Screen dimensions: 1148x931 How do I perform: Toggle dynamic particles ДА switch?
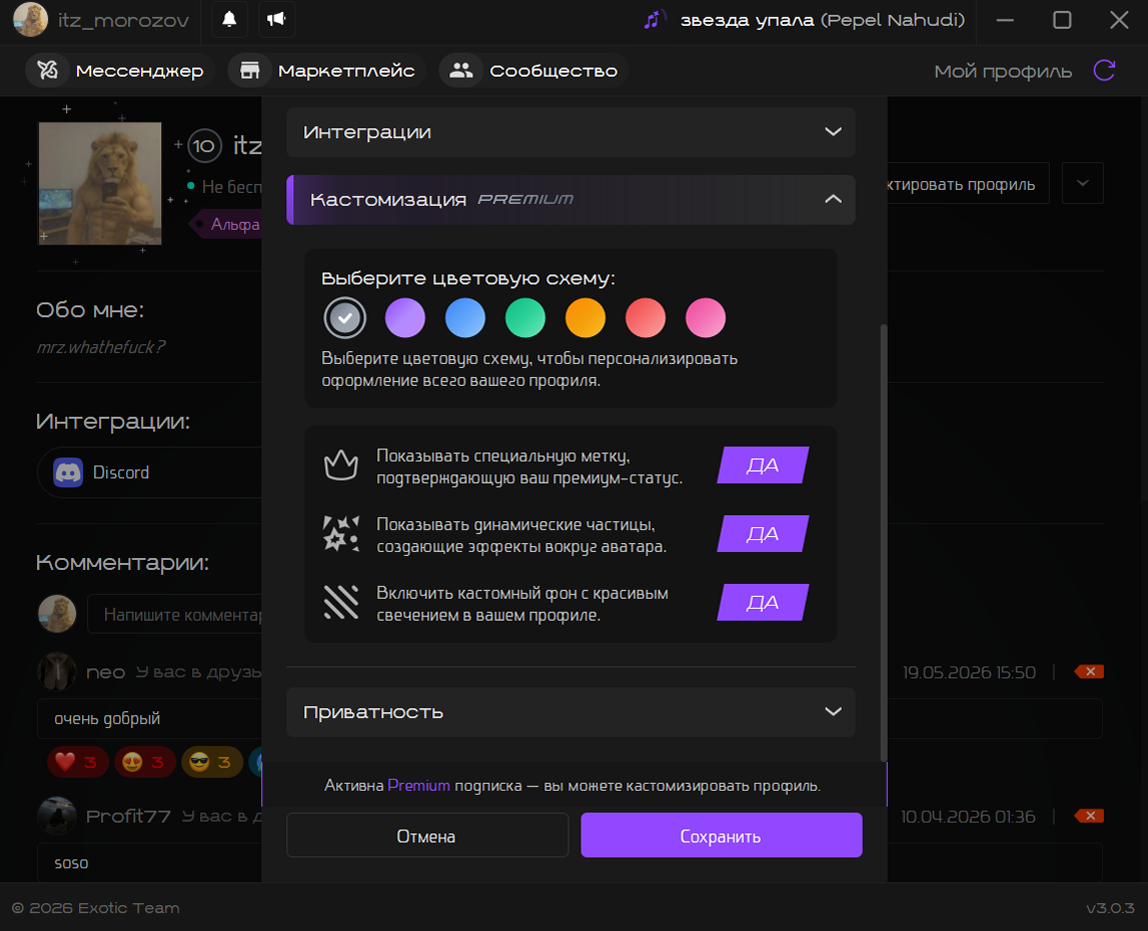click(x=763, y=534)
